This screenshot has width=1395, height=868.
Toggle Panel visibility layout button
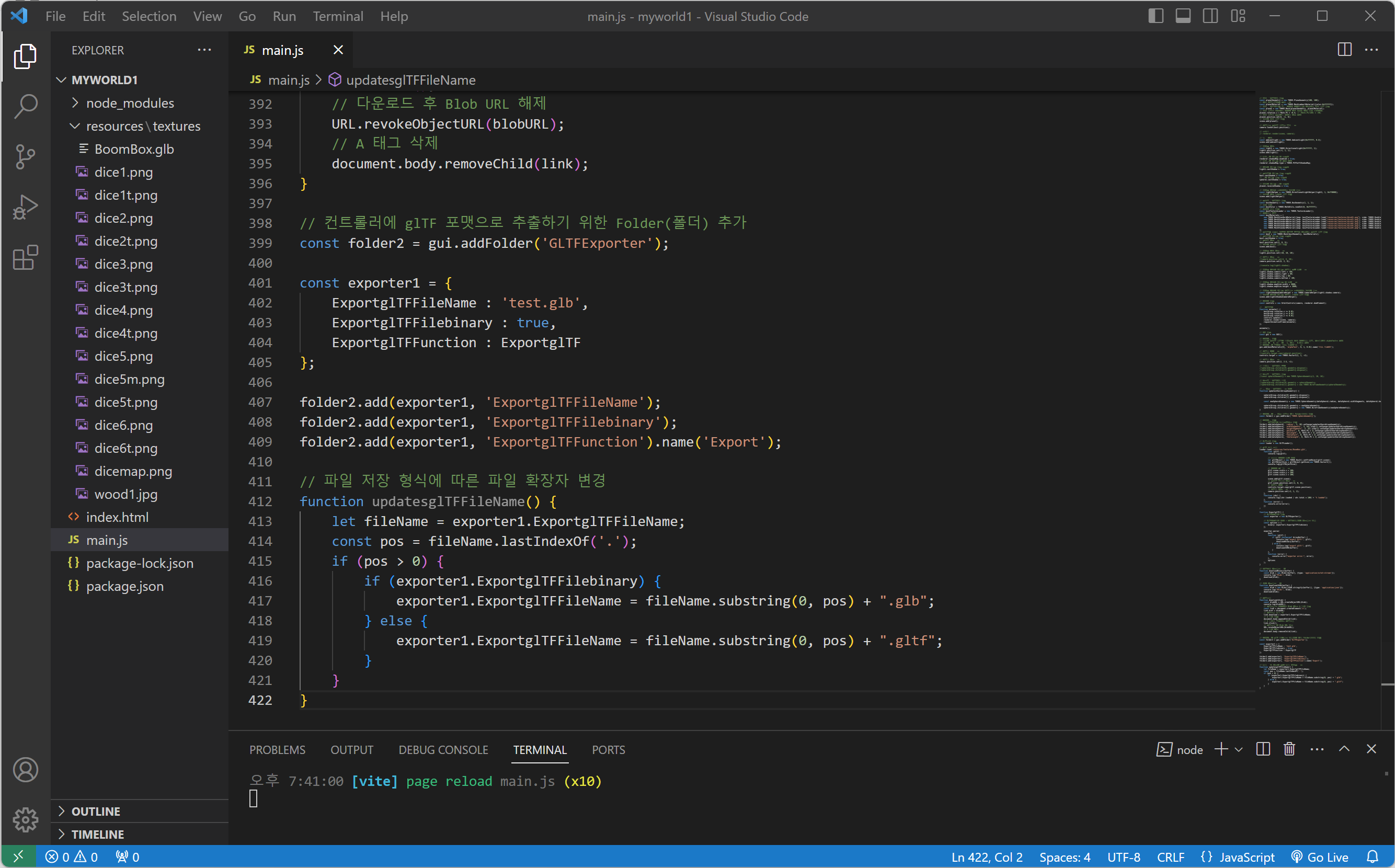[x=1183, y=16]
